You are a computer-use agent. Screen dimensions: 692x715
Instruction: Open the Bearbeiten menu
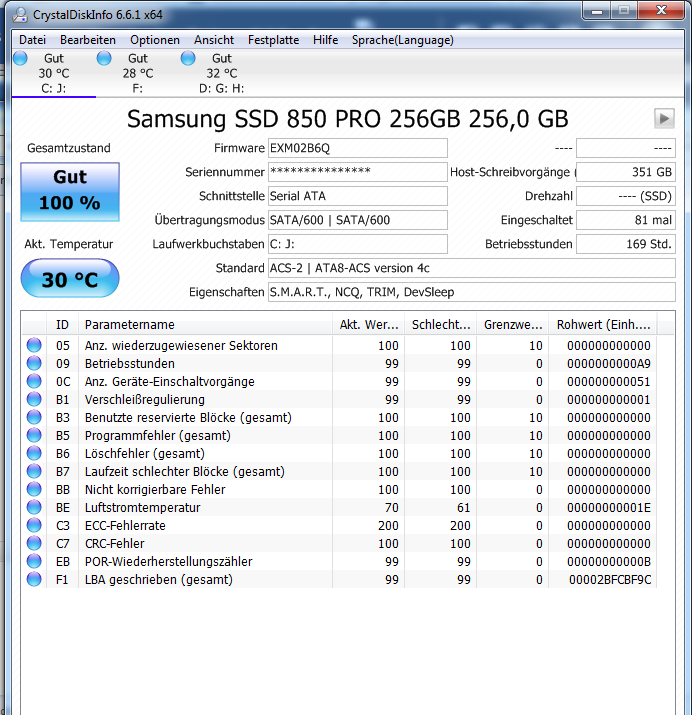click(x=88, y=40)
